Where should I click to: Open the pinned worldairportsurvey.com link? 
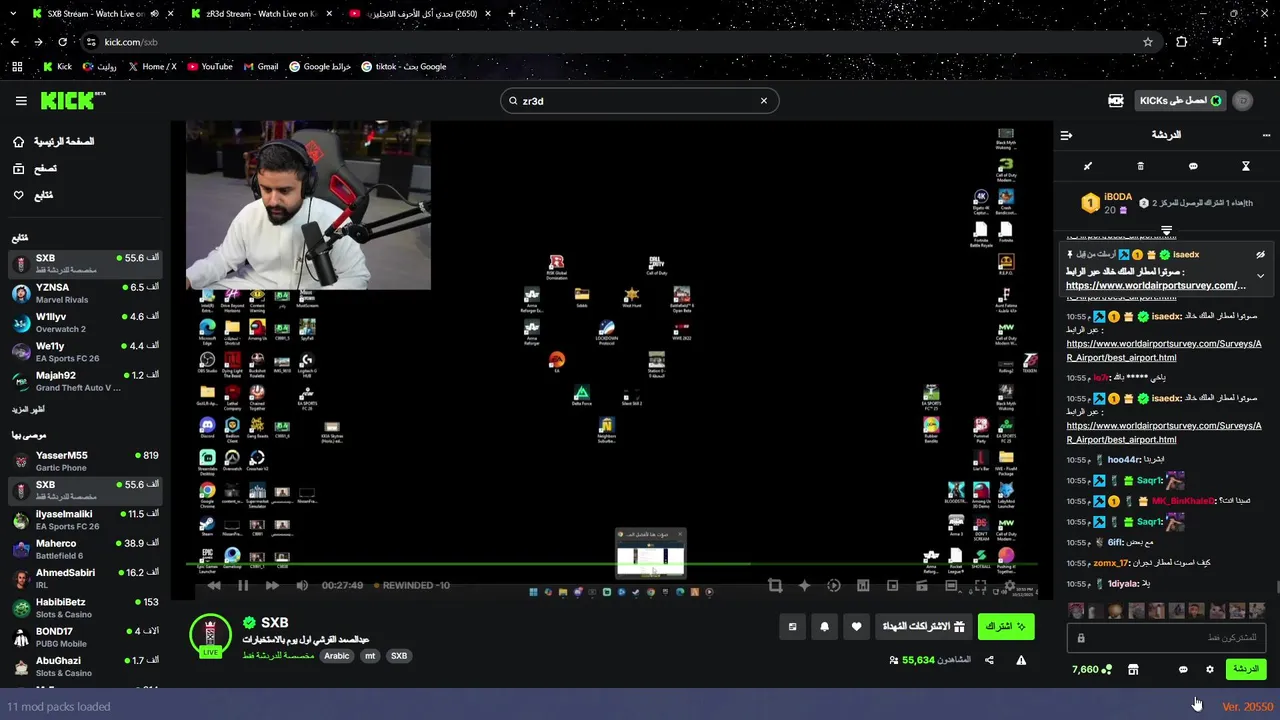pos(1156,286)
